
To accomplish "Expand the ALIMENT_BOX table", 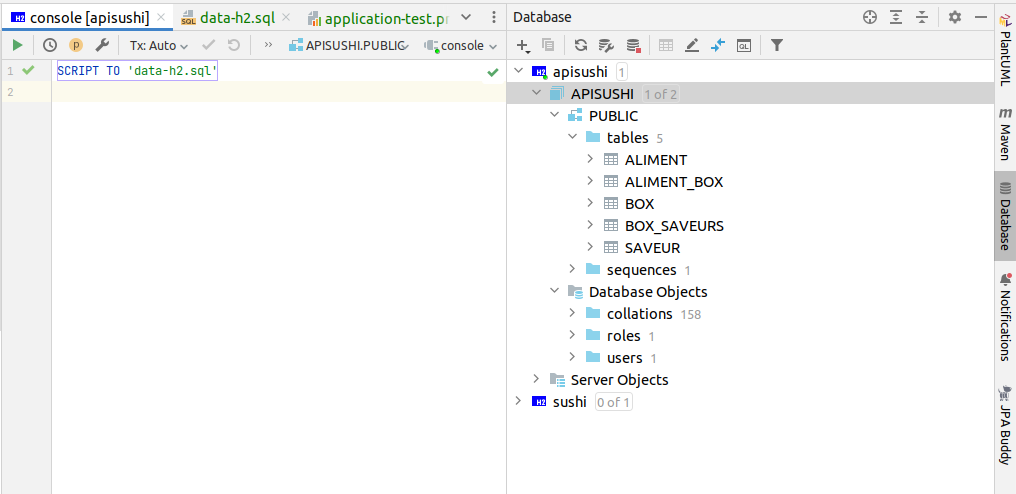I will point(590,182).
